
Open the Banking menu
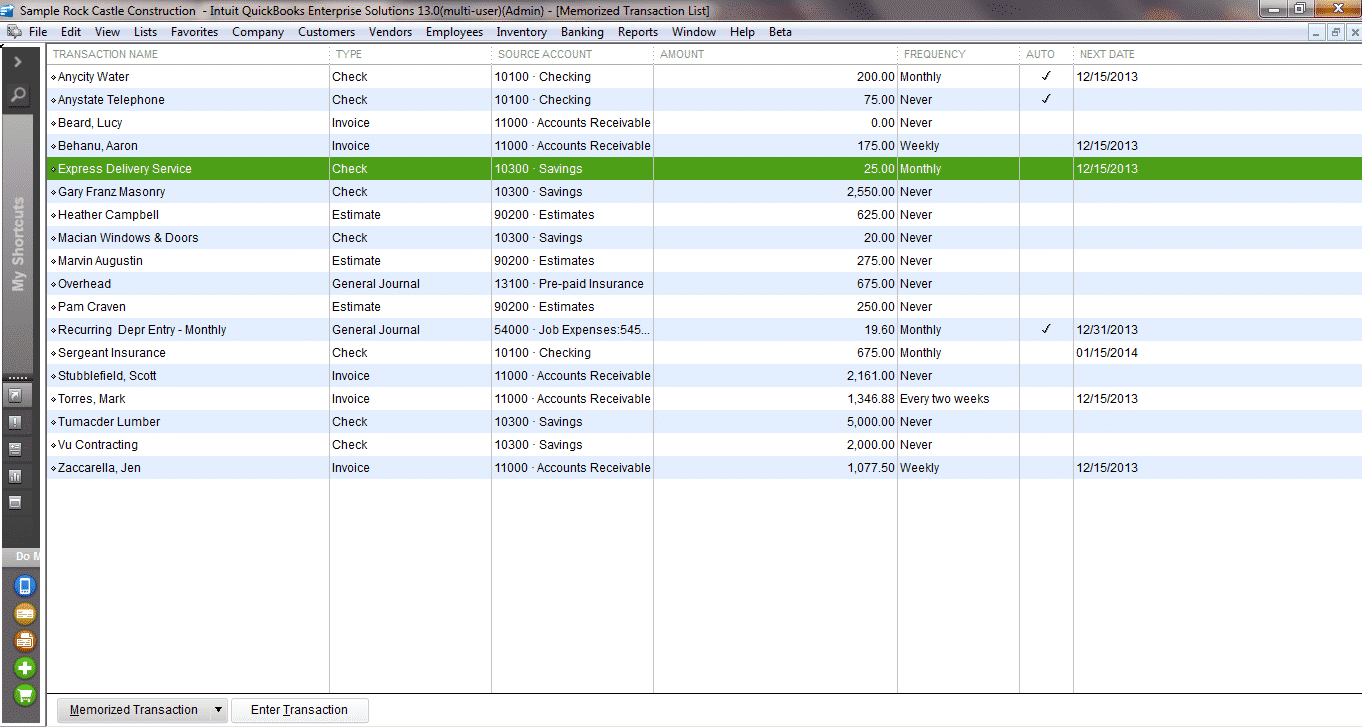click(x=582, y=32)
